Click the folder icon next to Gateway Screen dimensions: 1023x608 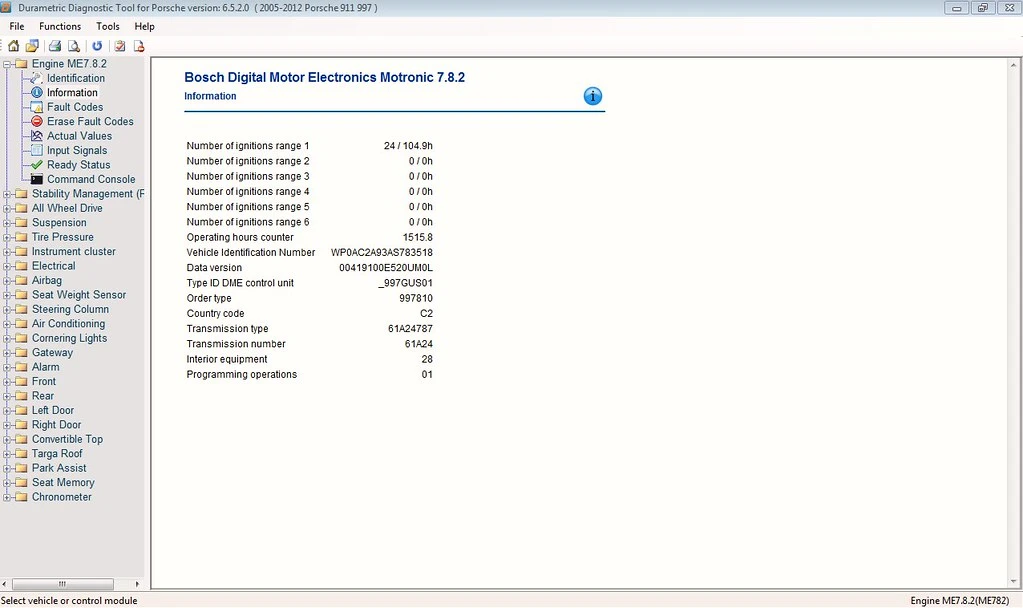pyautogui.click(x=22, y=353)
